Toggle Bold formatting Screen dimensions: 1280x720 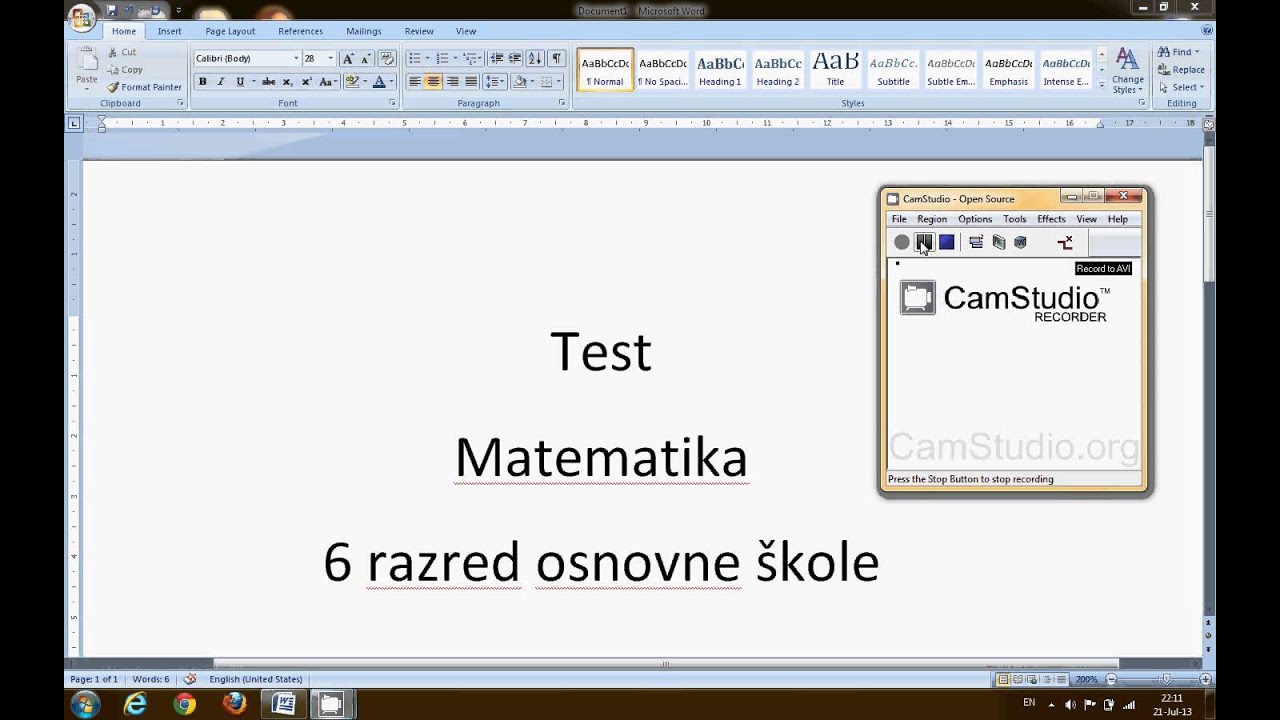click(203, 82)
